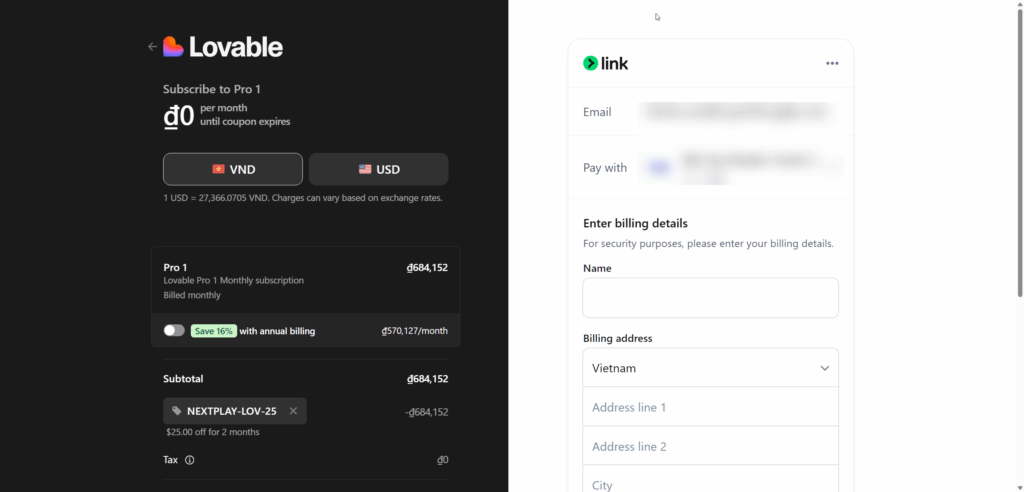This screenshot has height=492, width=1024.
Task: Select VND currency option
Action: coord(233,169)
